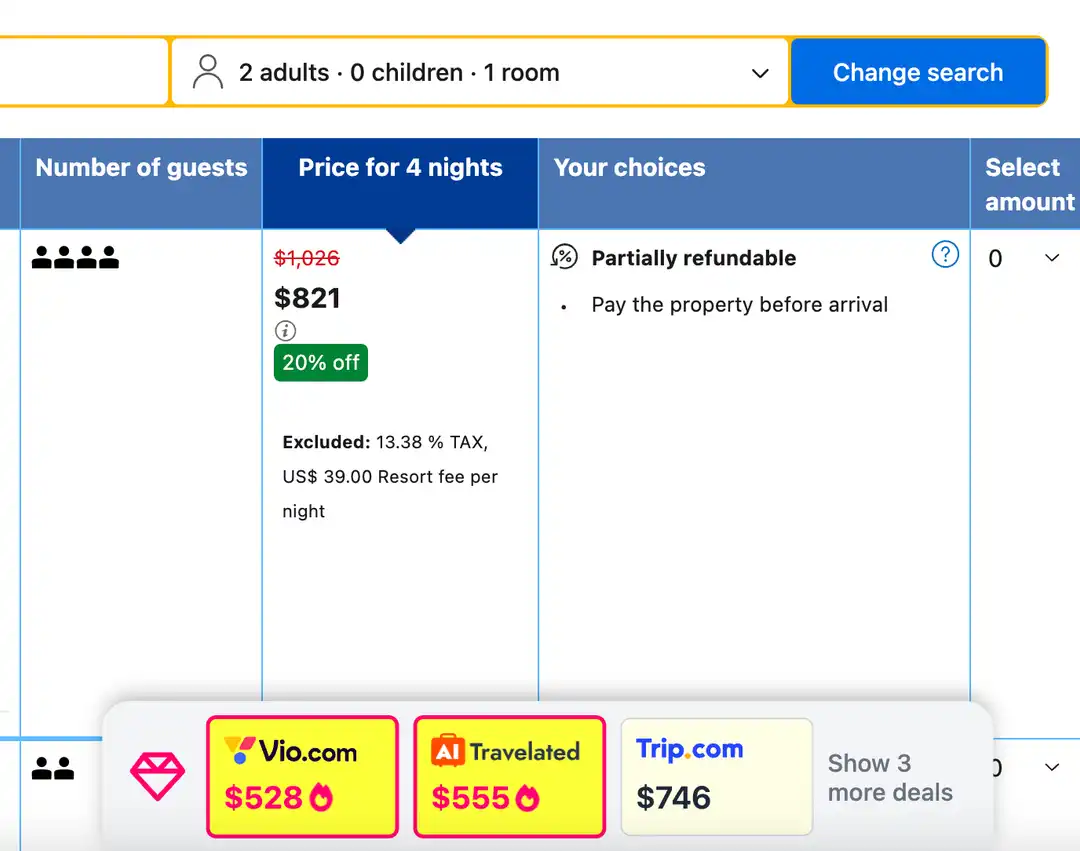The image size is (1080, 851).
Task: Select the Travelated $555 deal
Action: [509, 776]
